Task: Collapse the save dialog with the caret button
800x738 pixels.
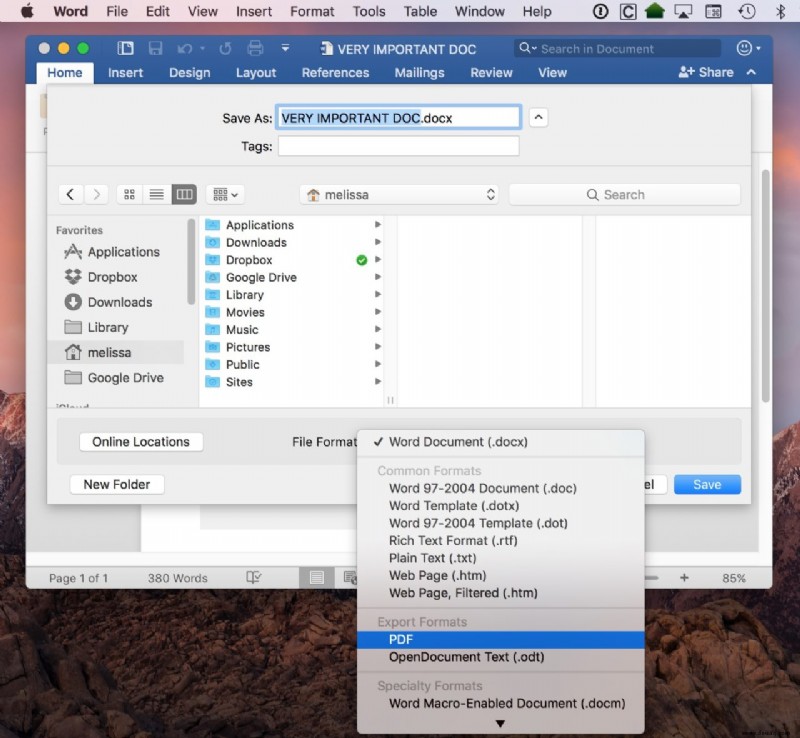Action: pyautogui.click(x=538, y=118)
